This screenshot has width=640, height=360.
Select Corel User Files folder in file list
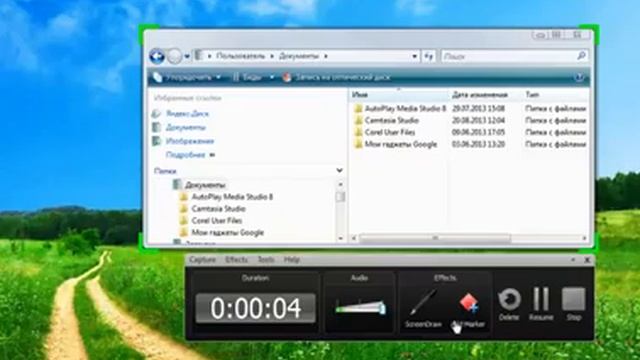pos(390,132)
